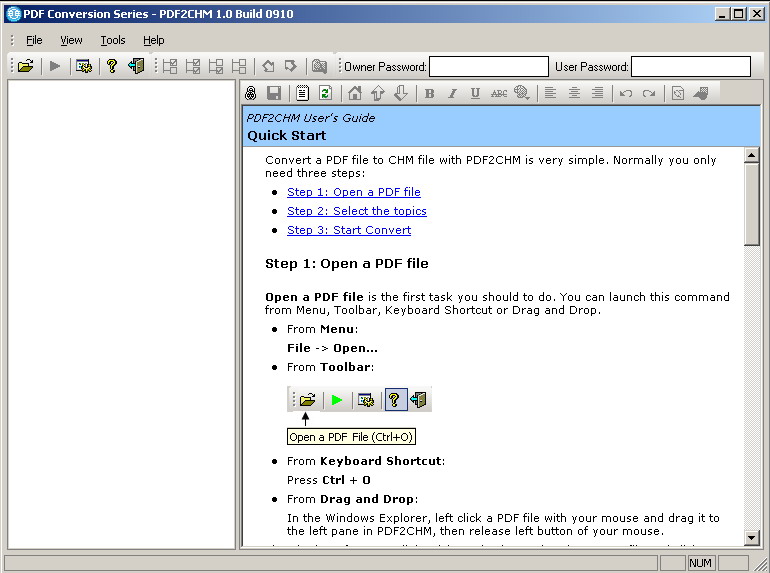
Task: Click the From Drag and Drop bullet text
Action: point(352,499)
